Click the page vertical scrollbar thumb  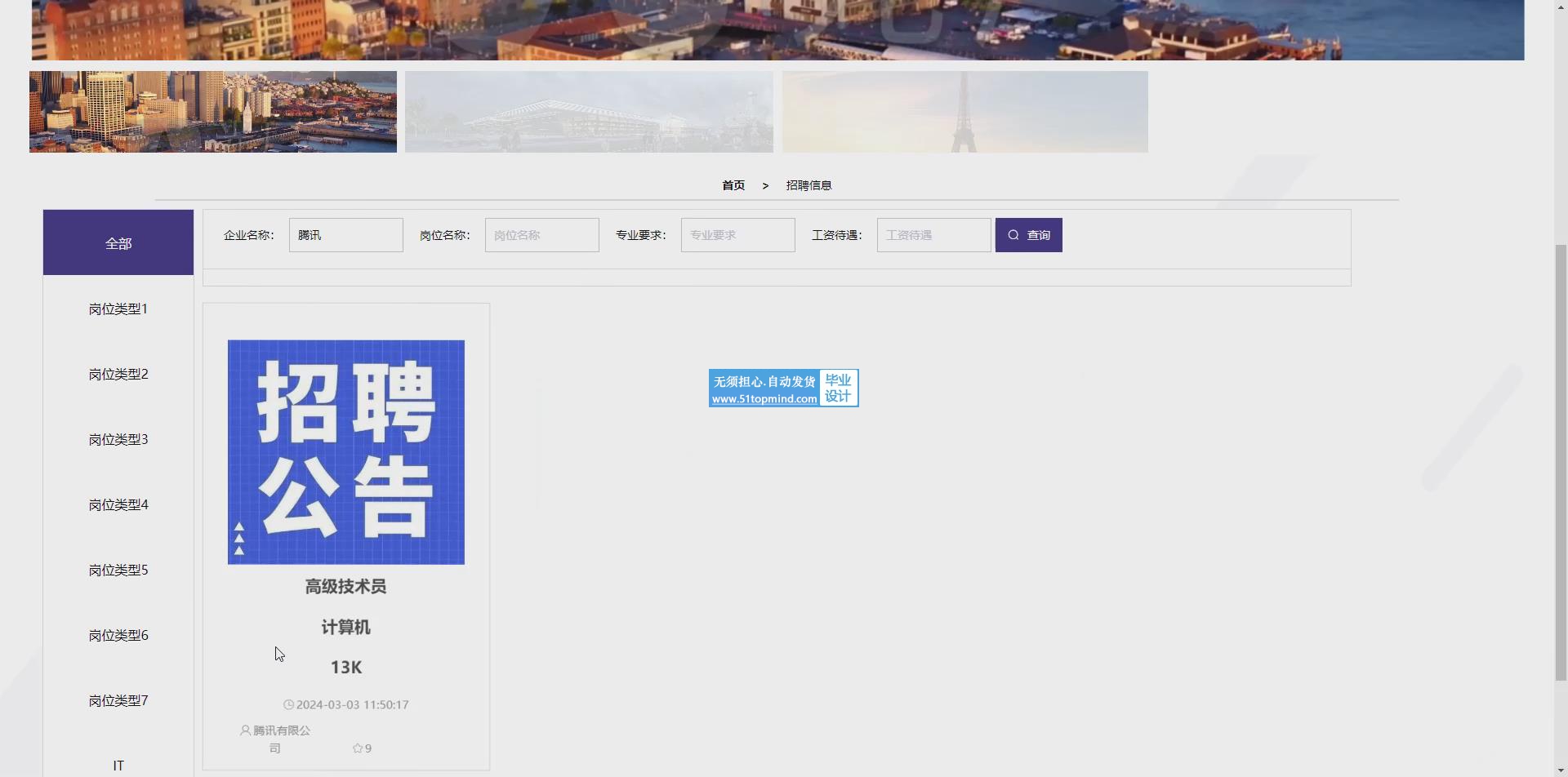coord(1561,461)
